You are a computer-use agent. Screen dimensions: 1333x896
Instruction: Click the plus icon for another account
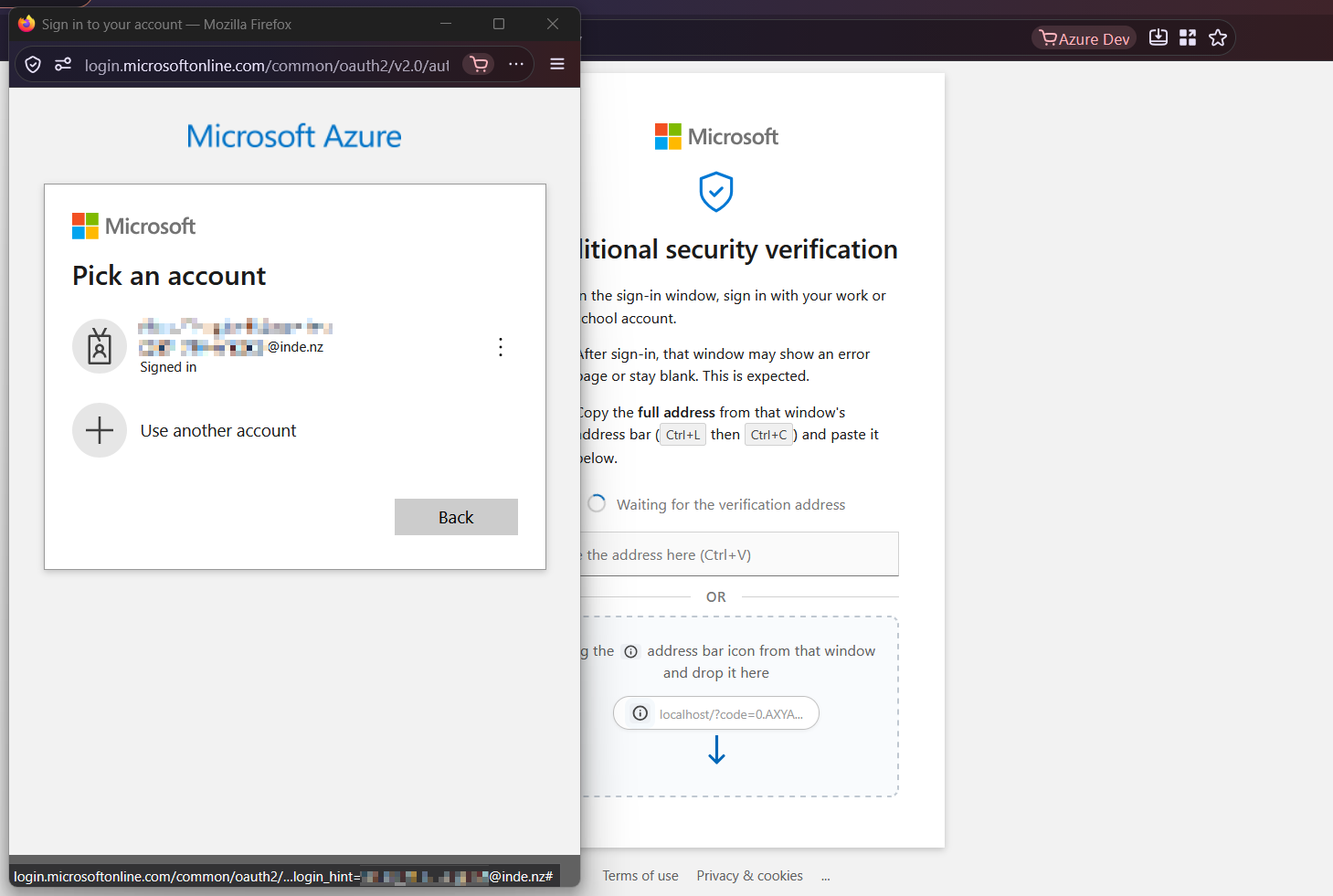point(100,430)
